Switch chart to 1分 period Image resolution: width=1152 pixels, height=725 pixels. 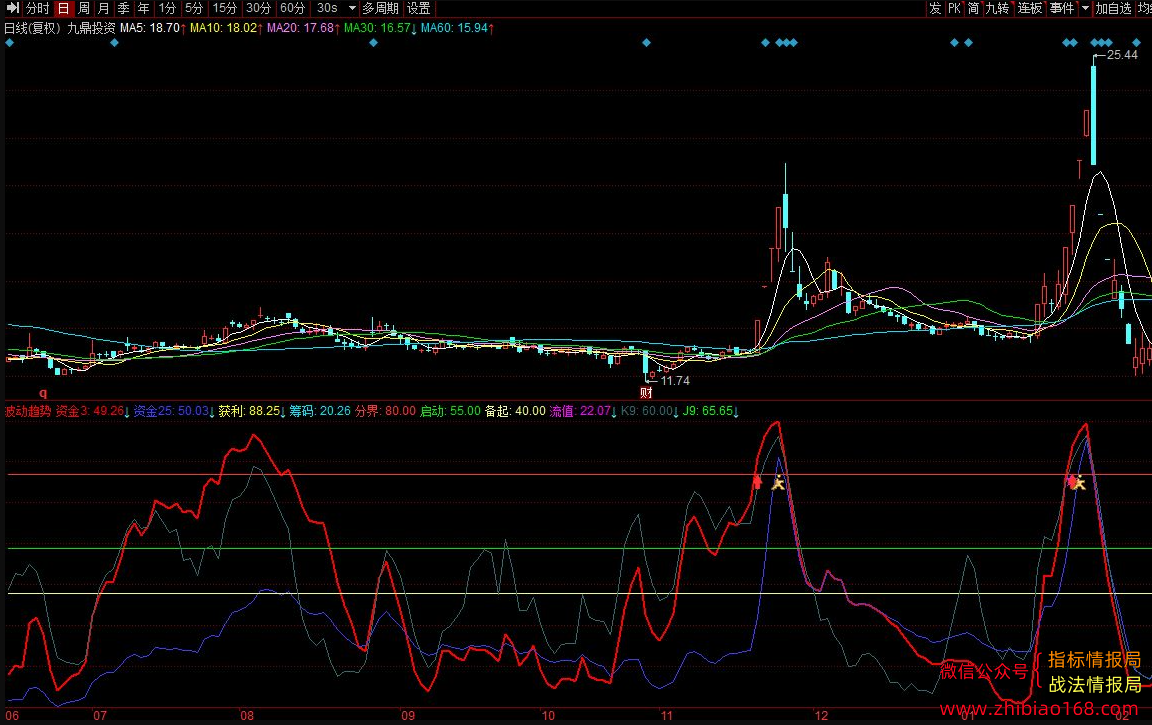167,8
